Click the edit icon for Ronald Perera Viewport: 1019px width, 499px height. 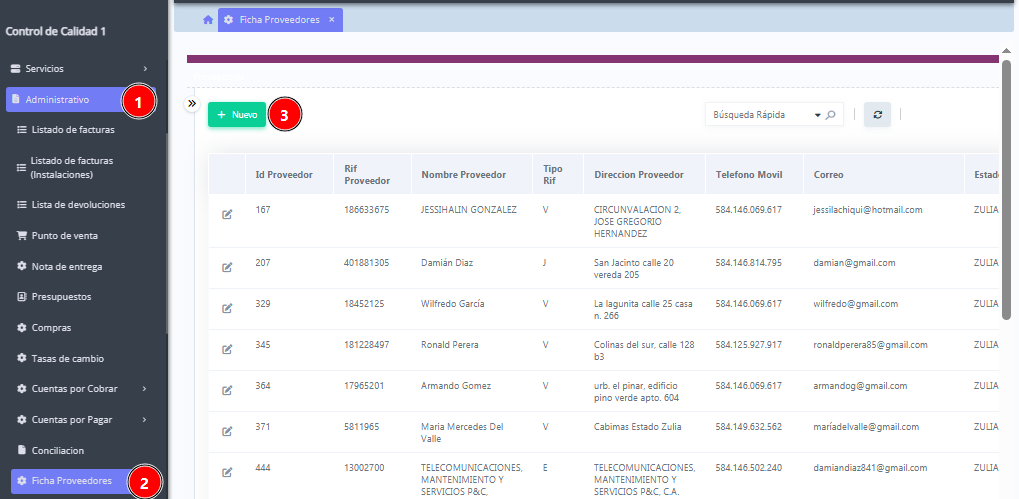[x=227, y=349]
